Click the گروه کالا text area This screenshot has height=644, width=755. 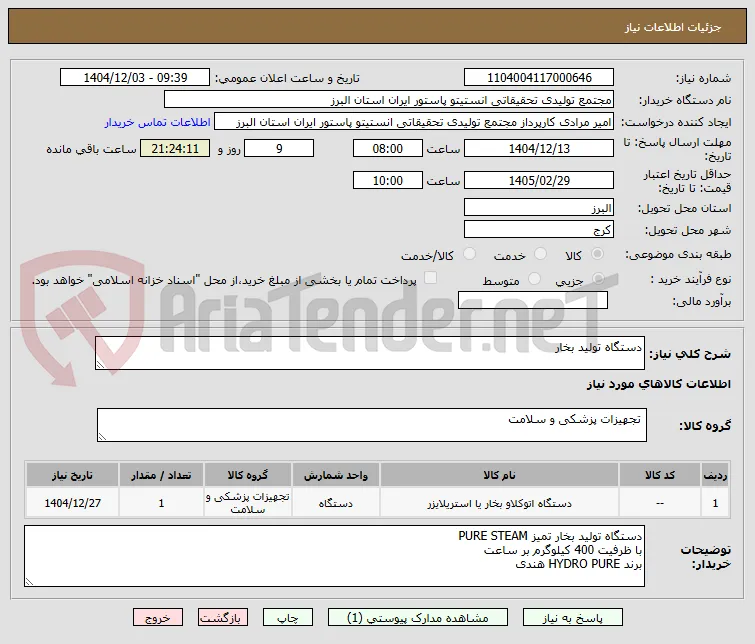[x=372, y=425]
